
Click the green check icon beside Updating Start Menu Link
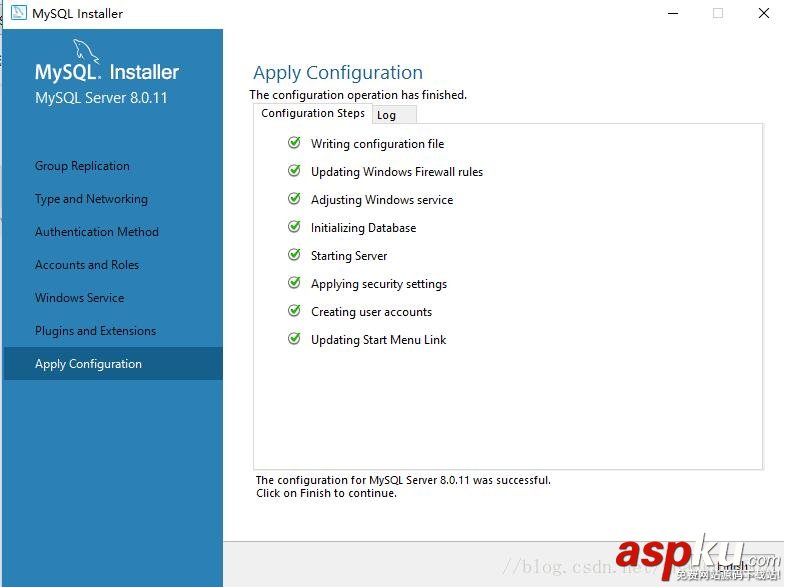294,339
